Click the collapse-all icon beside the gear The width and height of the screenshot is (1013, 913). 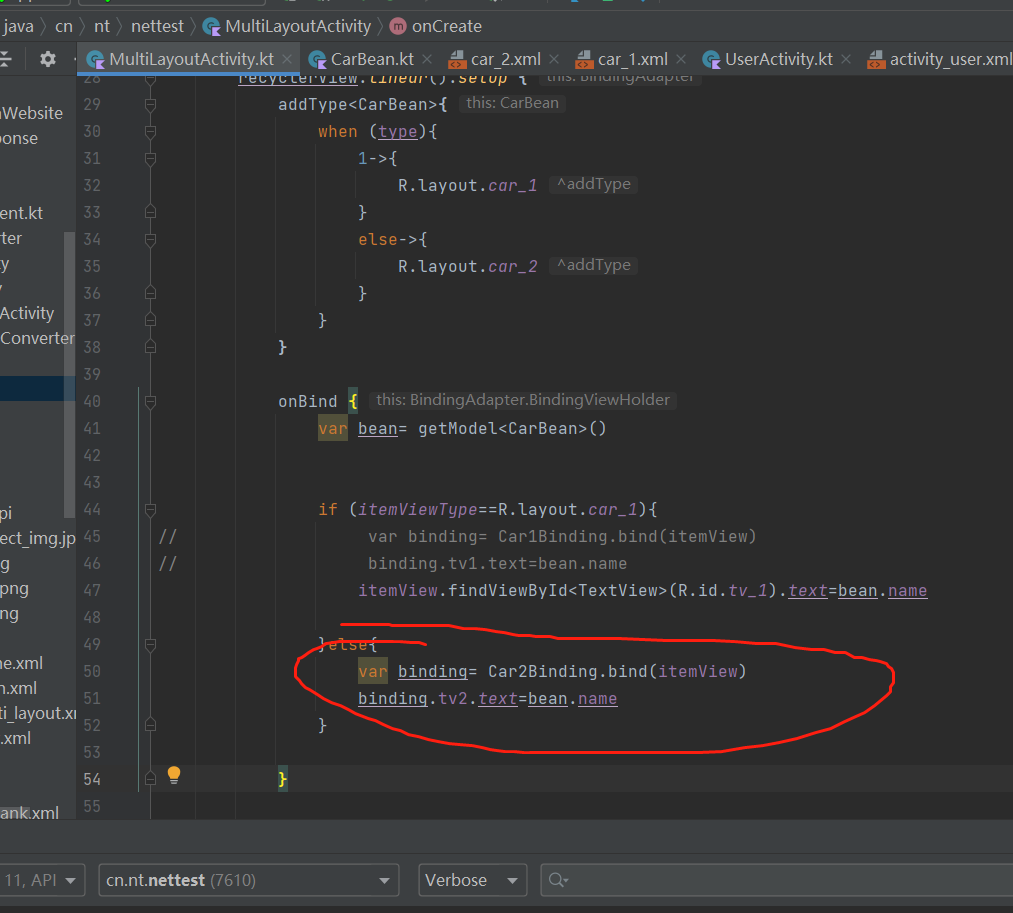coord(6,59)
